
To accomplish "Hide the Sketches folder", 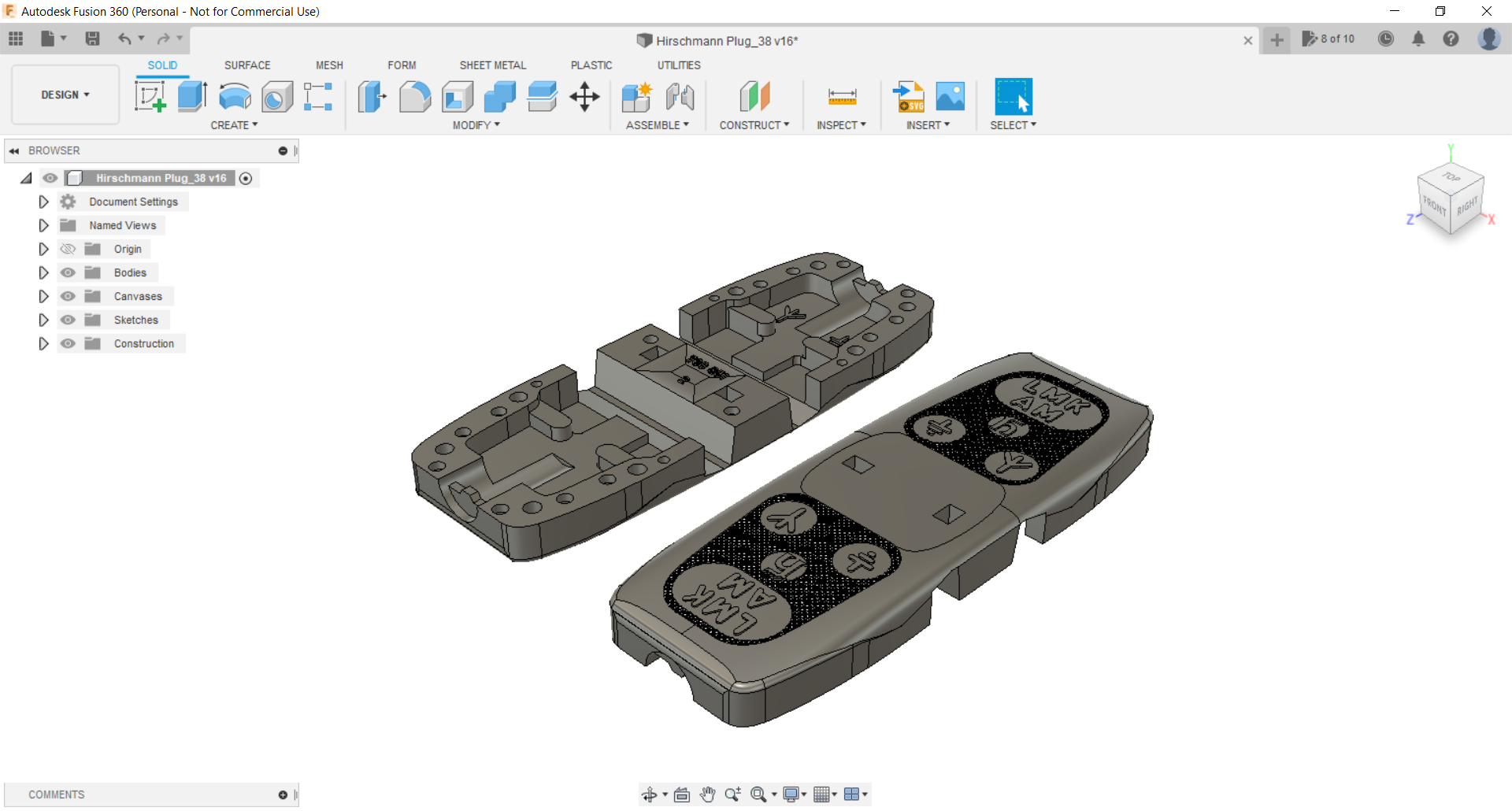I will (x=68, y=320).
